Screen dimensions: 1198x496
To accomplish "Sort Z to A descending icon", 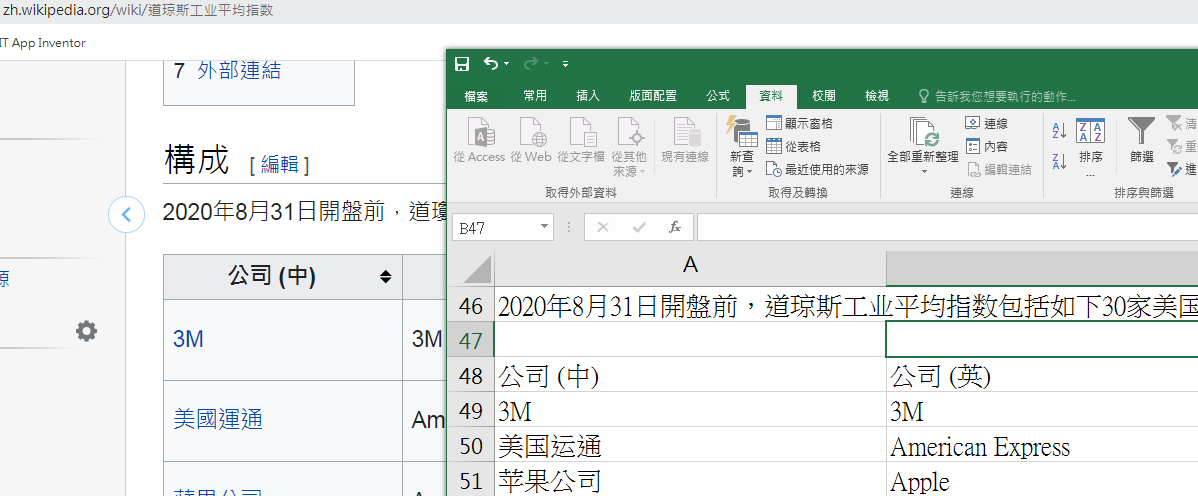I will (x=1060, y=161).
